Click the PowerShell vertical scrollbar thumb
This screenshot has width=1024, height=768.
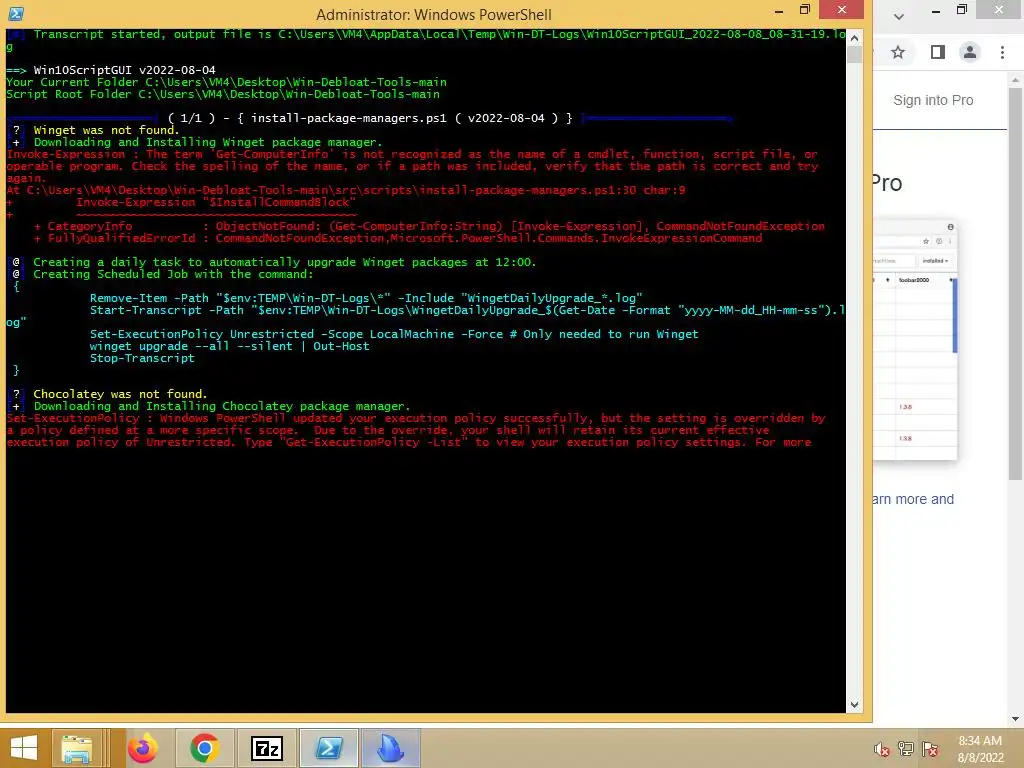click(x=854, y=54)
